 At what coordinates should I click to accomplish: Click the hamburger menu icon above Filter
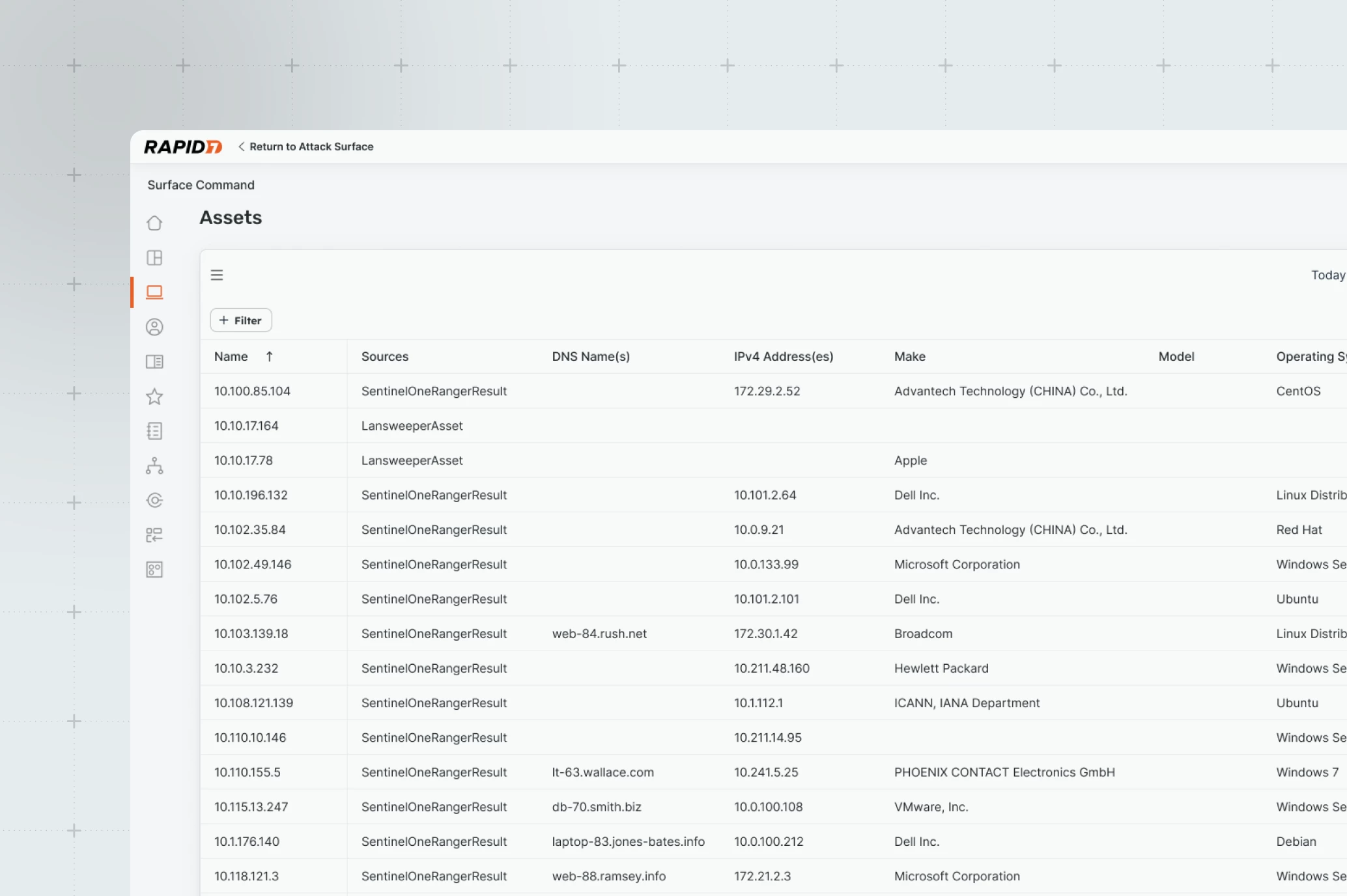pos(217,275)
